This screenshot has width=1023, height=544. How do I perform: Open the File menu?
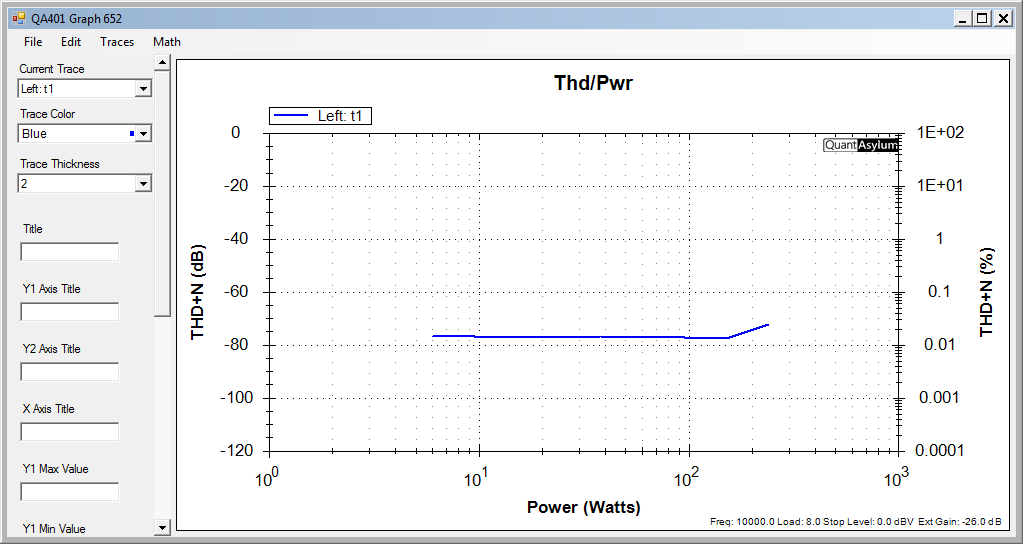pyautogui.click(x=33, y=42)
